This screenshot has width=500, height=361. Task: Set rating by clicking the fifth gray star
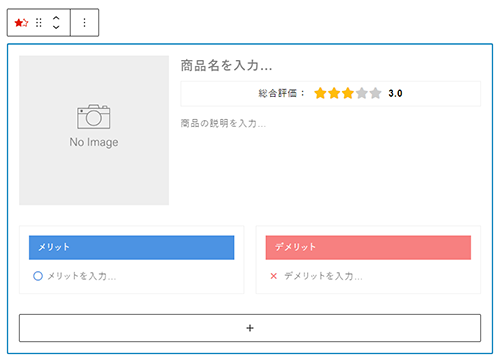tap(375, 93)
